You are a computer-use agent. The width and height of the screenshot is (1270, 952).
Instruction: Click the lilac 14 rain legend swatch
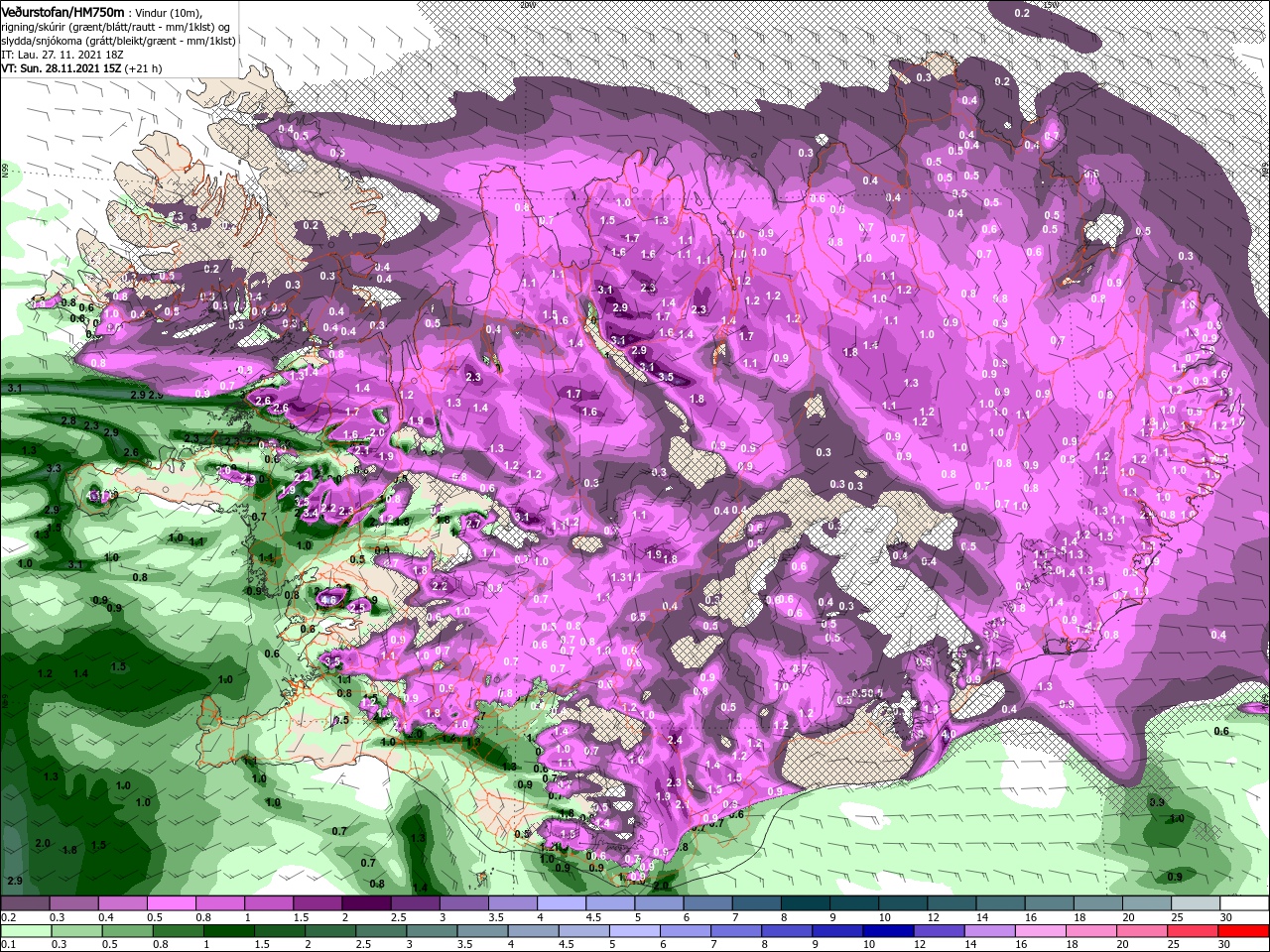pyautogui.click(x=990, y=932)
